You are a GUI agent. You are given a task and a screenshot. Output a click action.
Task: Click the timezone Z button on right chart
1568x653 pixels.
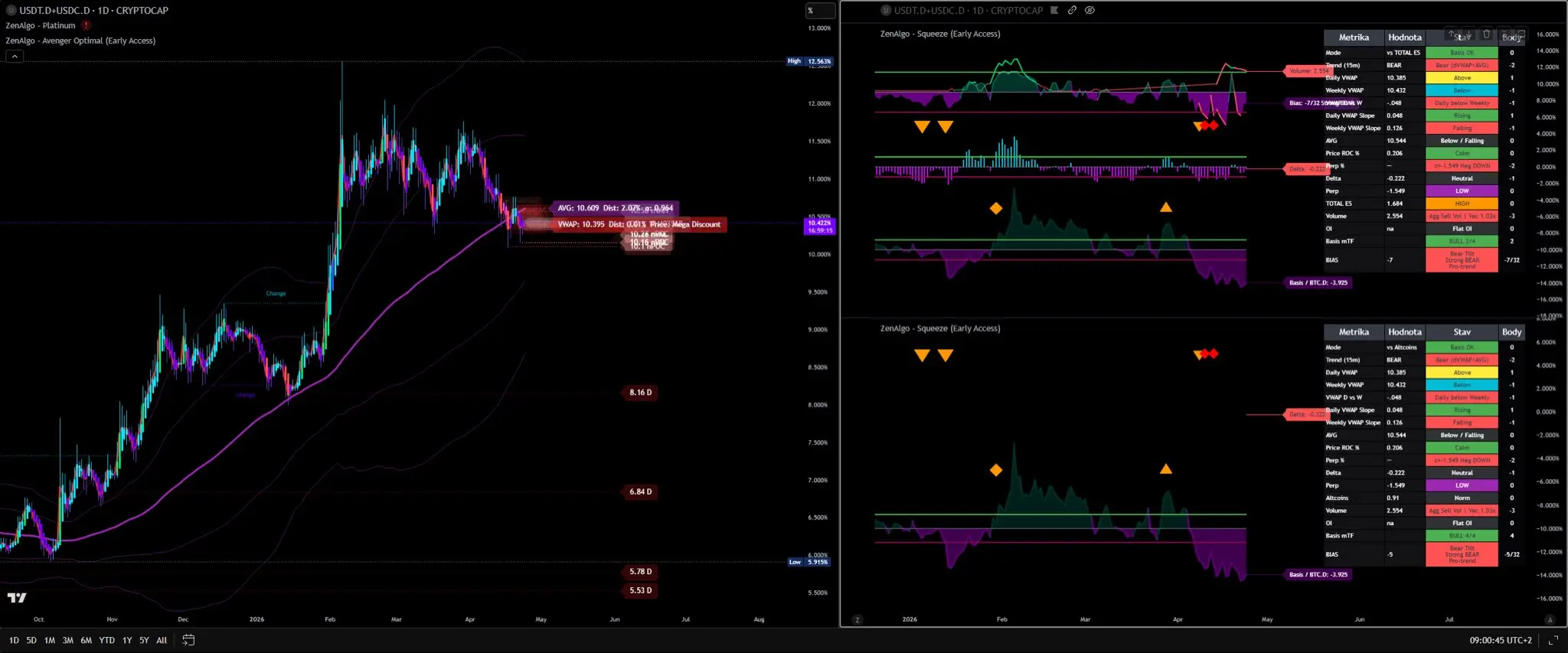(857, 619)
